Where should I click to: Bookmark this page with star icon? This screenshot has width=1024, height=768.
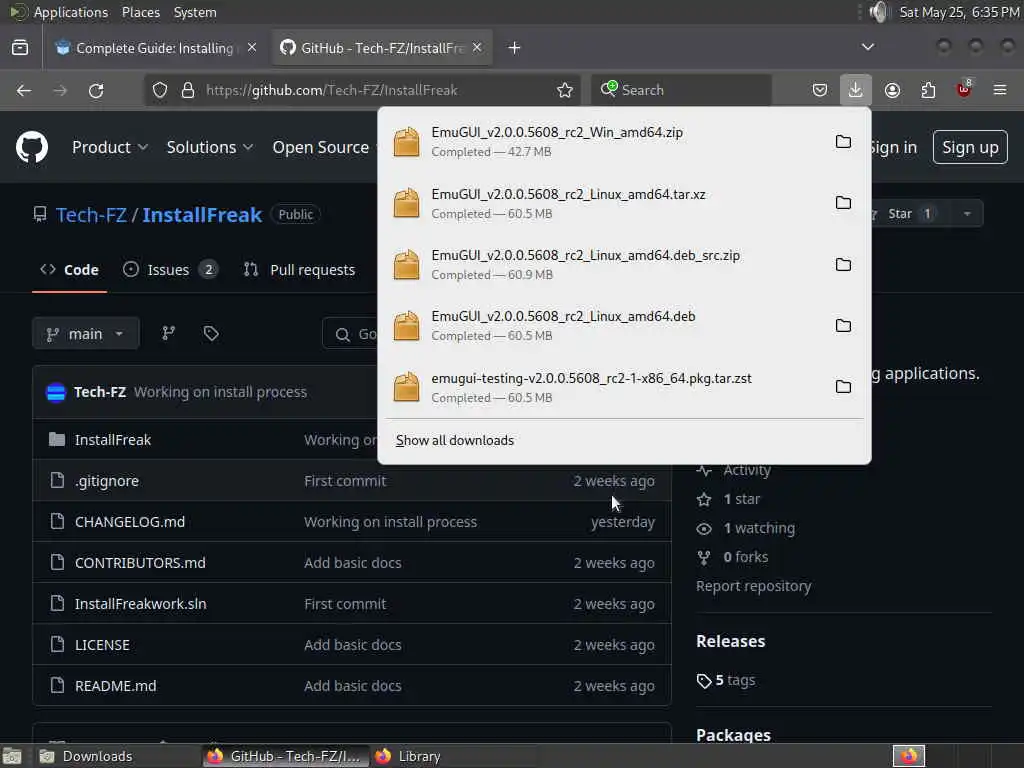point(565,90)
